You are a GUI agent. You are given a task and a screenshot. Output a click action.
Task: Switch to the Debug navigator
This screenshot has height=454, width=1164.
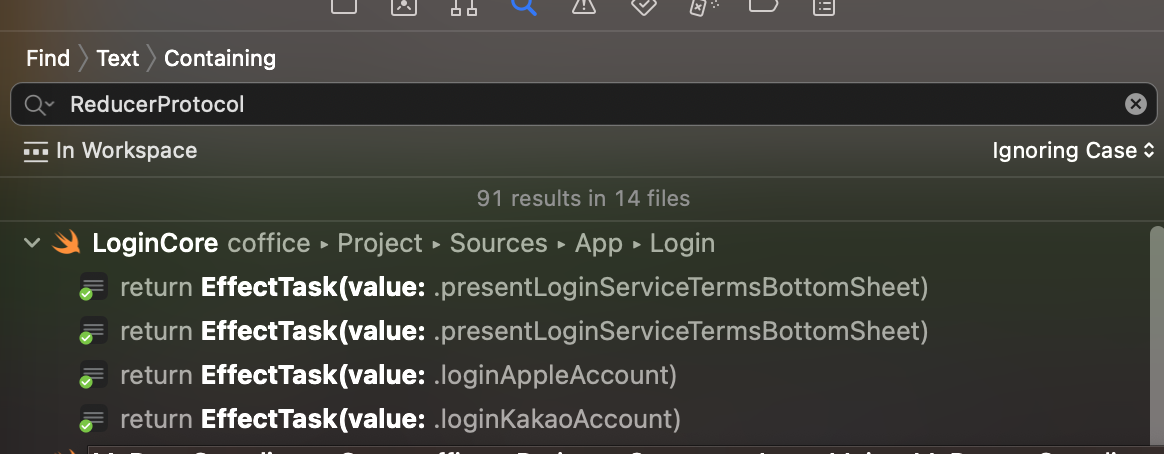pyautogui.click(x=704, y=6)
